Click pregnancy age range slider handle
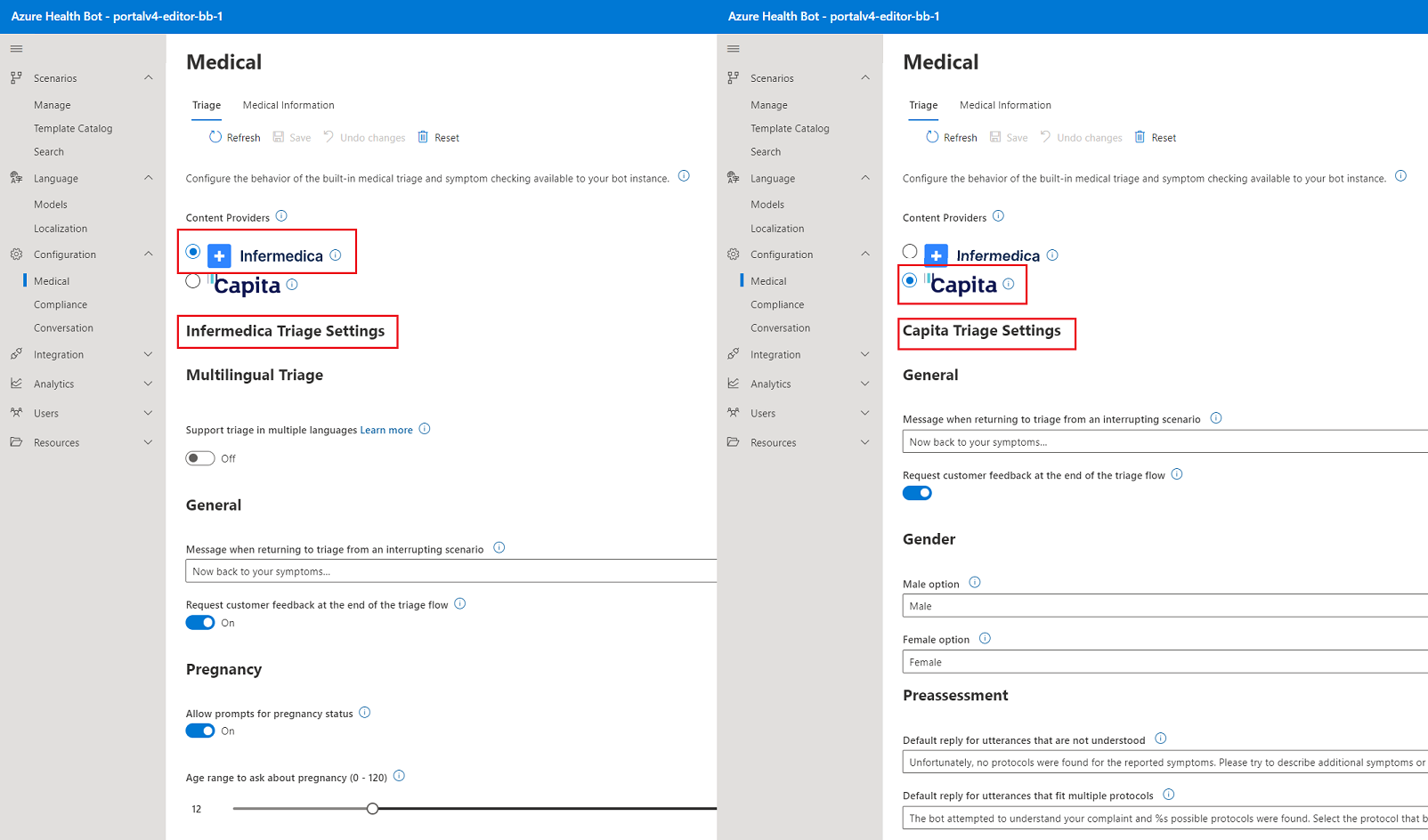1428x840 pixels. tap(373, 808)
